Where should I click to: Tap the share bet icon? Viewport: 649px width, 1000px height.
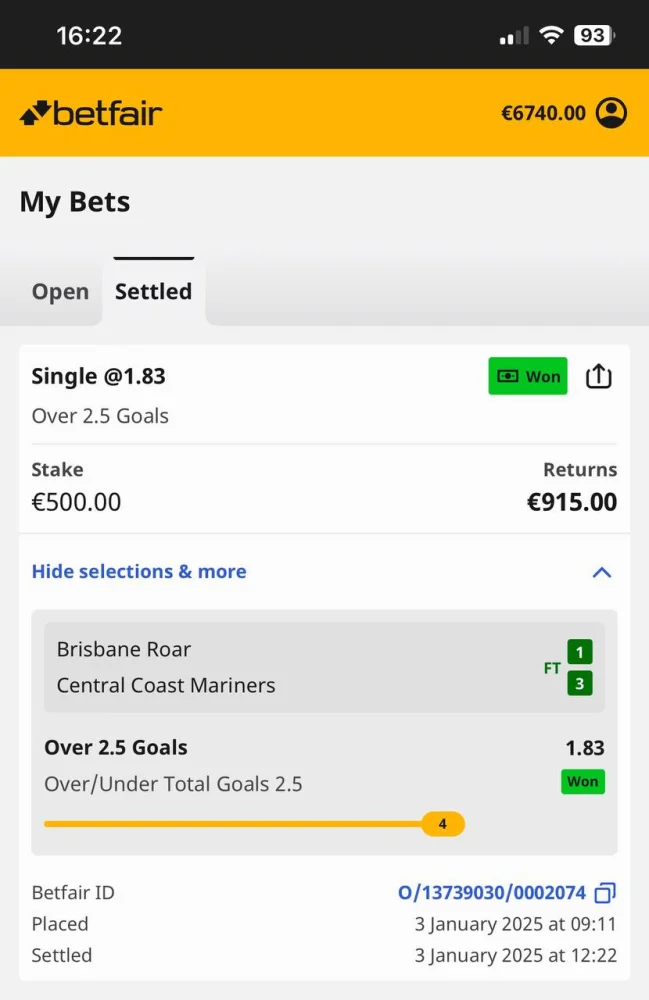(x=598, y=376)
